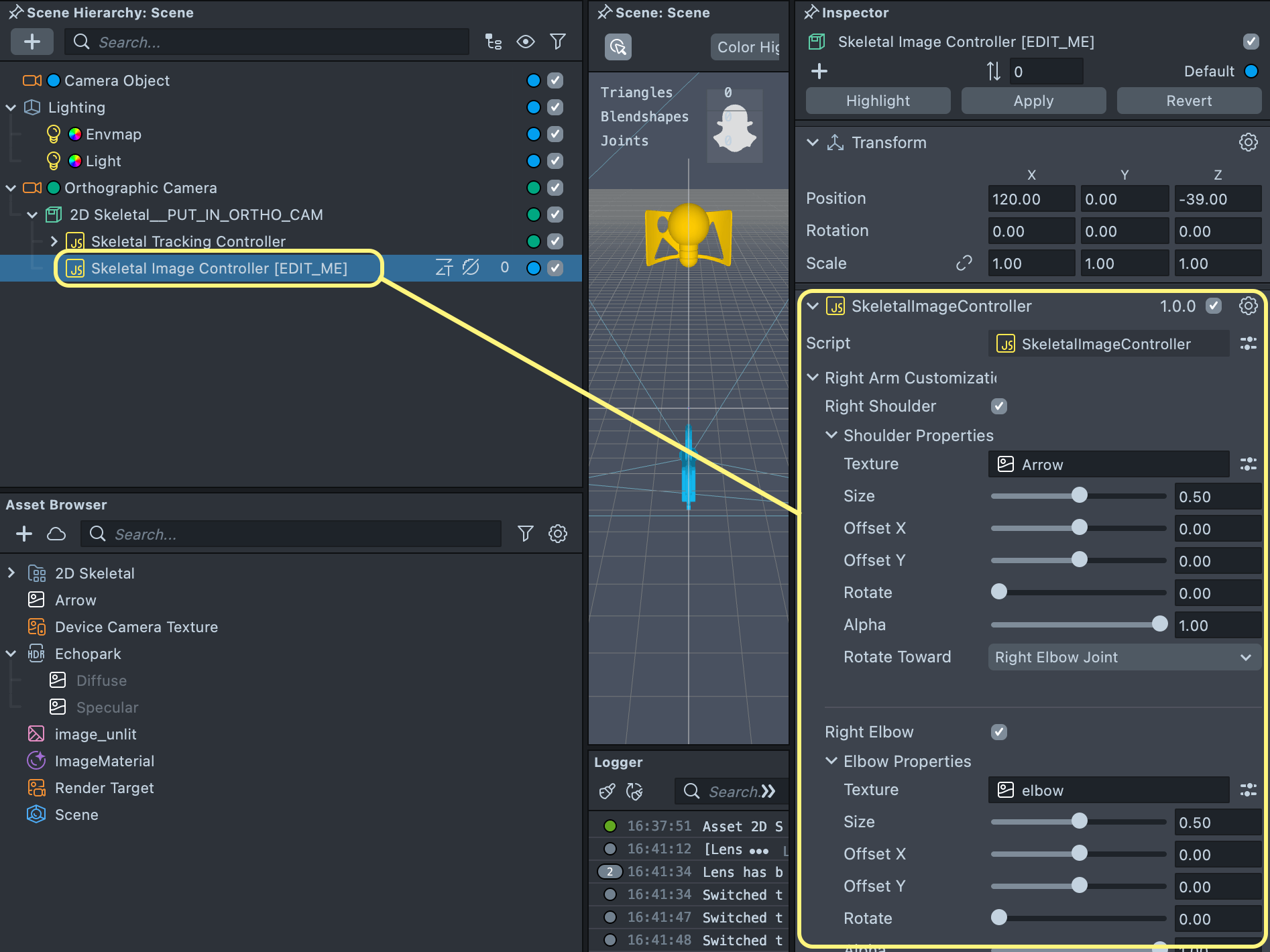The image size is (1270, 952).
Task: Toggle the eye visibility filter in Scene Hierarchy
Action: tap(525, 42)
